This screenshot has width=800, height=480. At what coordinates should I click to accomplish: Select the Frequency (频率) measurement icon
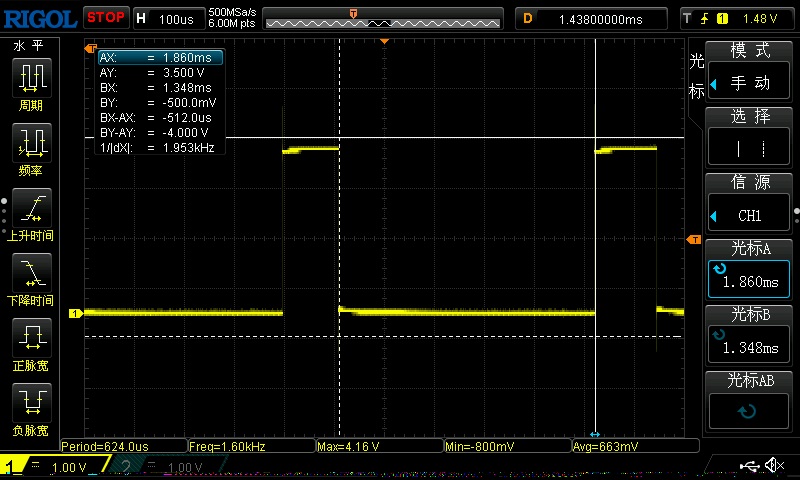point(32,142)
